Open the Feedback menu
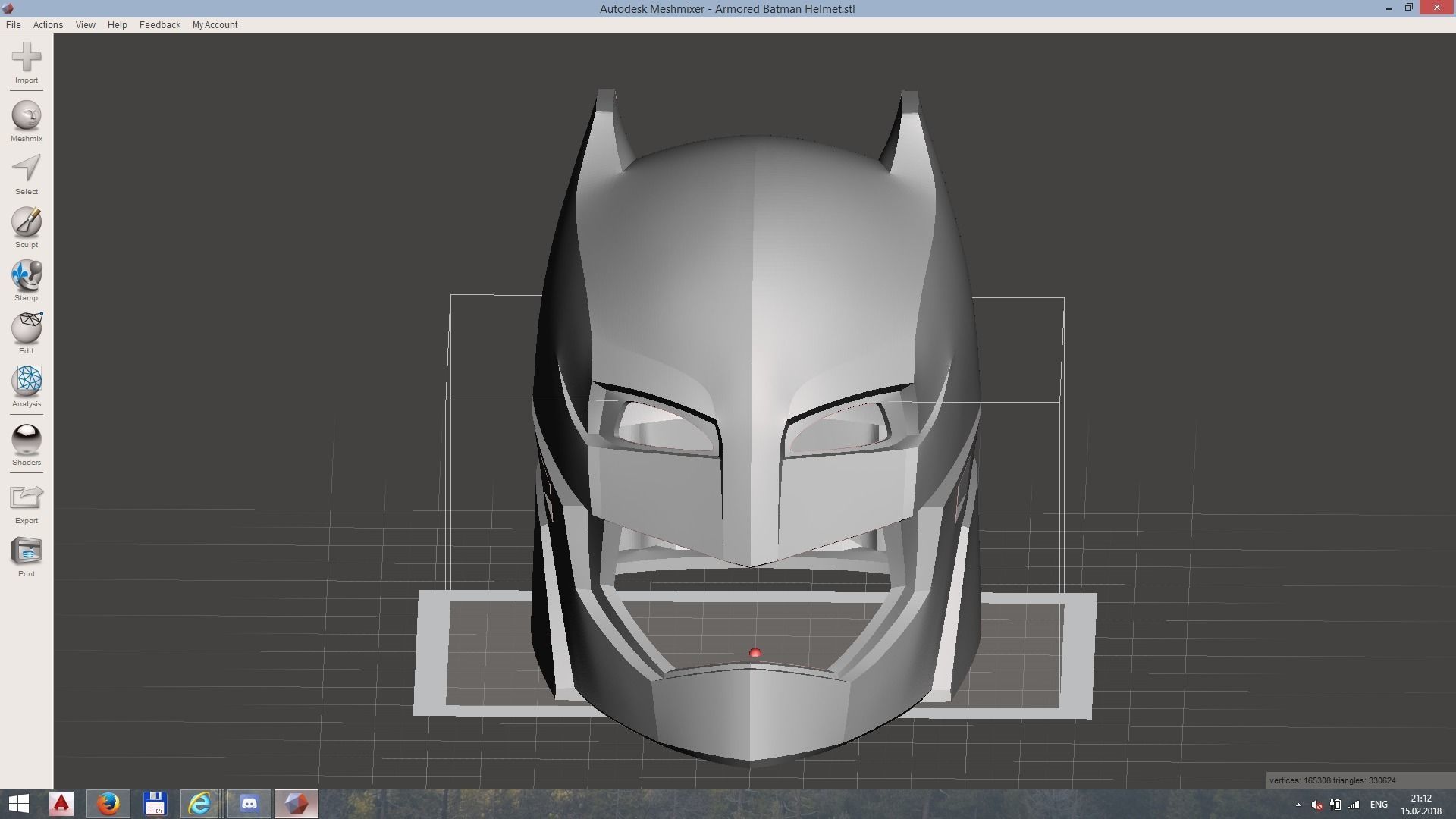 pyautogui.click(x=160, y=25)
